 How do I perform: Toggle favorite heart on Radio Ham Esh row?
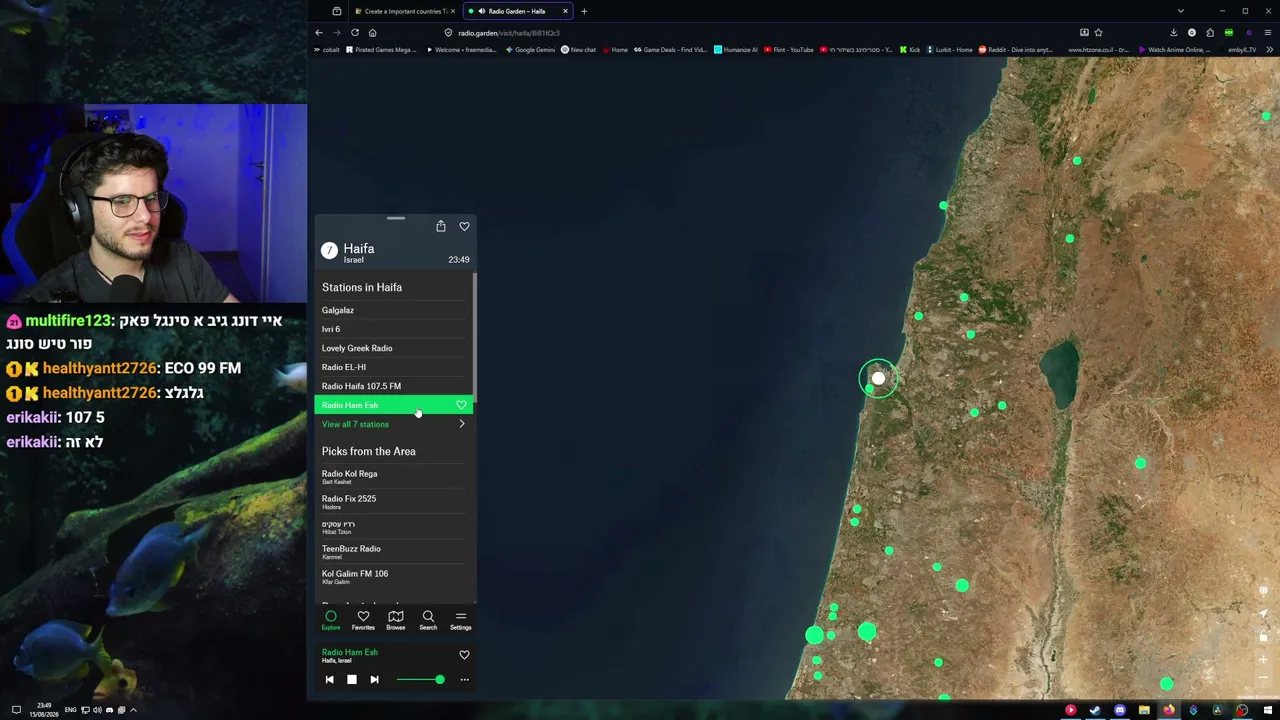tap(461, 405)
